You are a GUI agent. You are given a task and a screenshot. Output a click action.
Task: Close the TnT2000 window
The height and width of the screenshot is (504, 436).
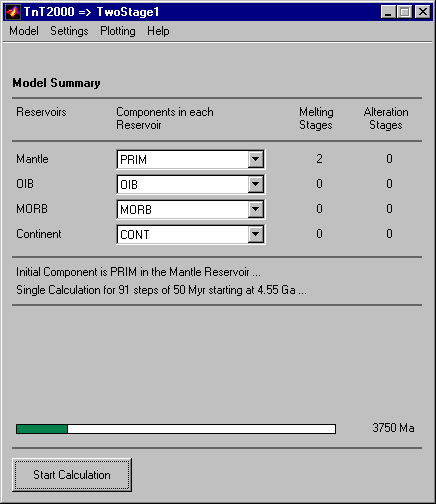click(x=422, y=12)
